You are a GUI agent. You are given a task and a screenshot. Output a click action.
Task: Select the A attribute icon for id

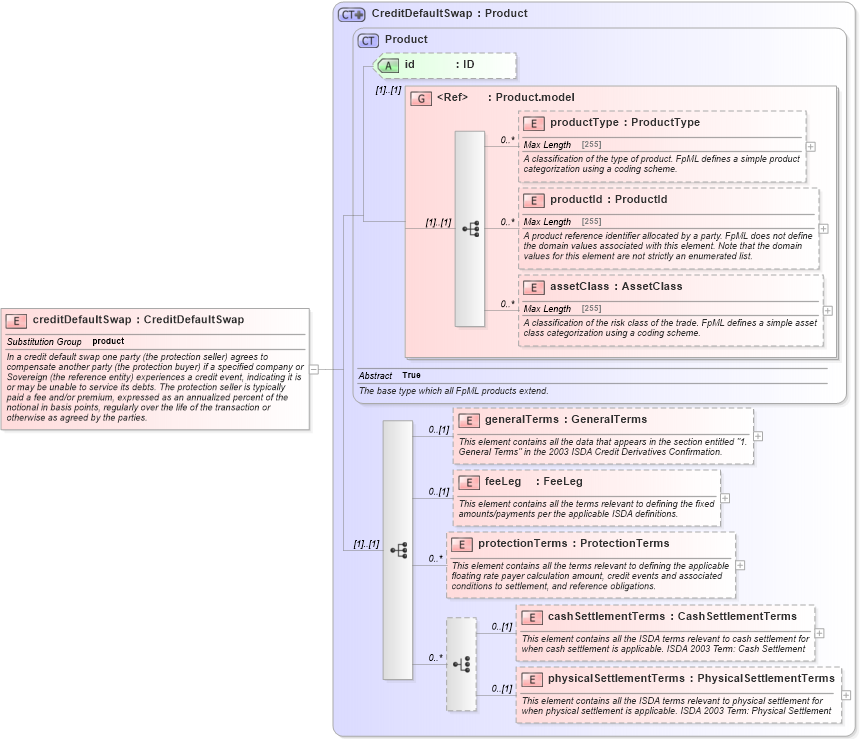388,66
